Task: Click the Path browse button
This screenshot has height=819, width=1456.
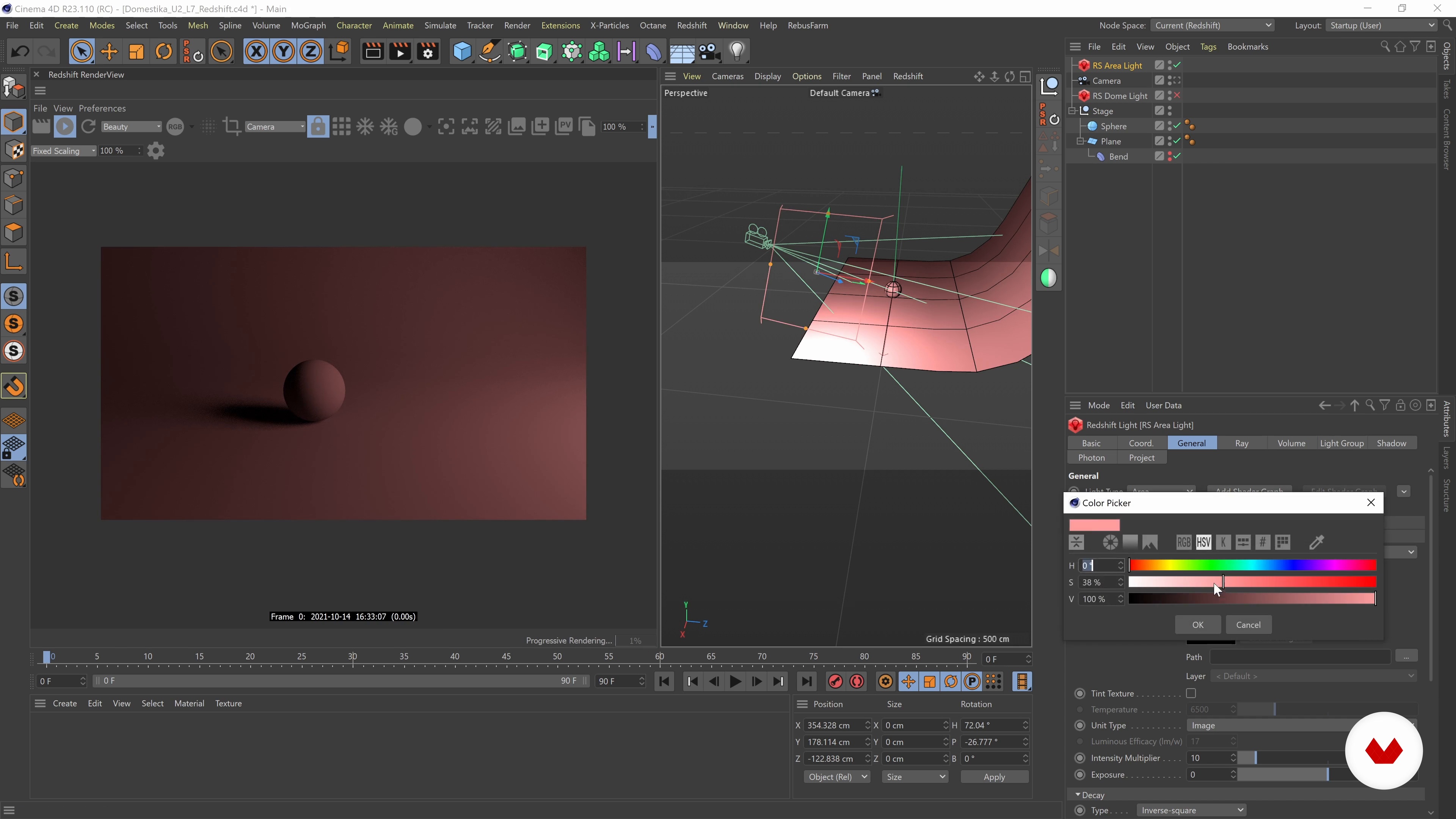Action: click(x=1406, y=656)
